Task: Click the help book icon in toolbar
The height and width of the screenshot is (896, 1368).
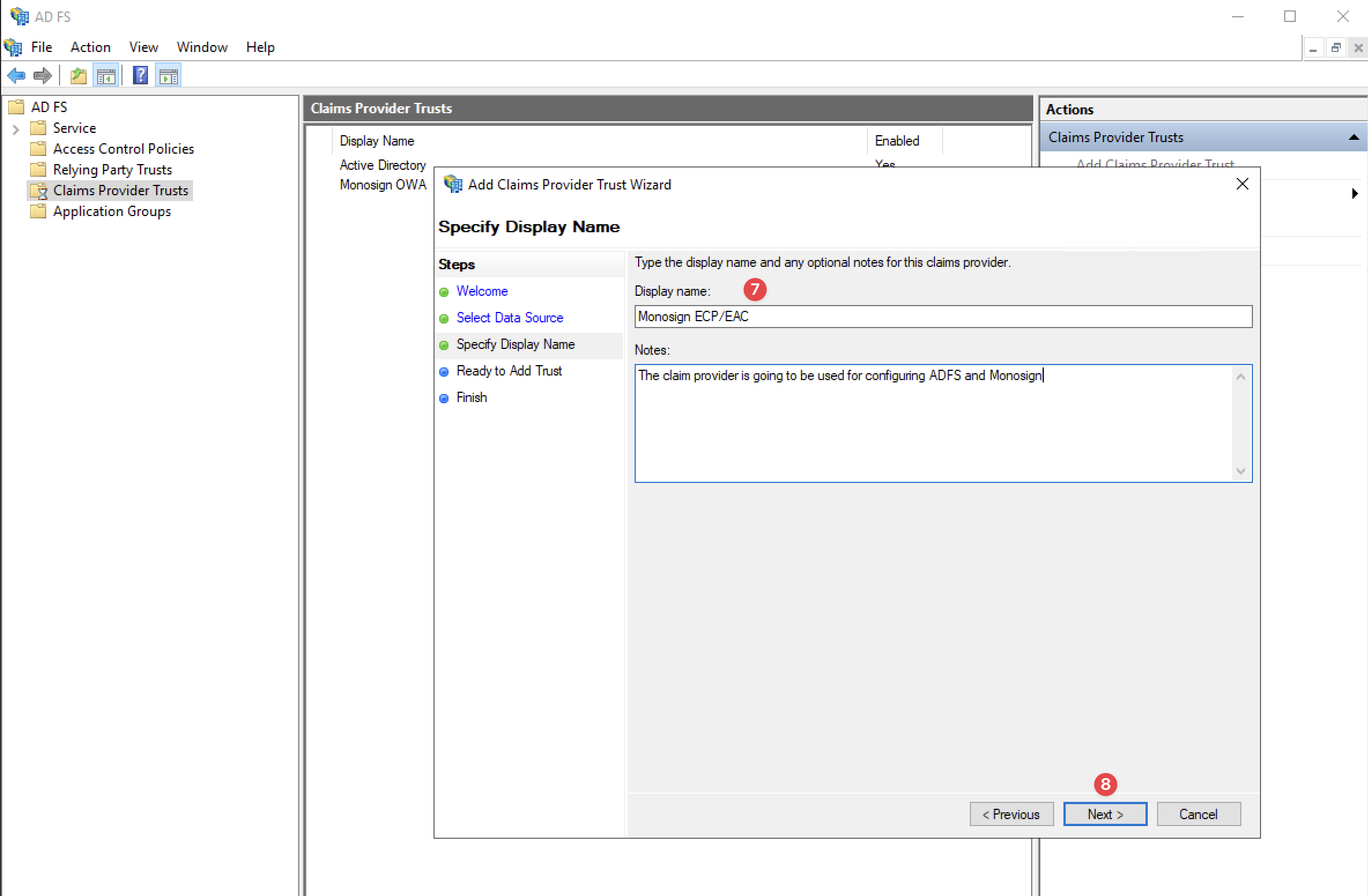Action: pyautogui.click(x=139, y=76)
